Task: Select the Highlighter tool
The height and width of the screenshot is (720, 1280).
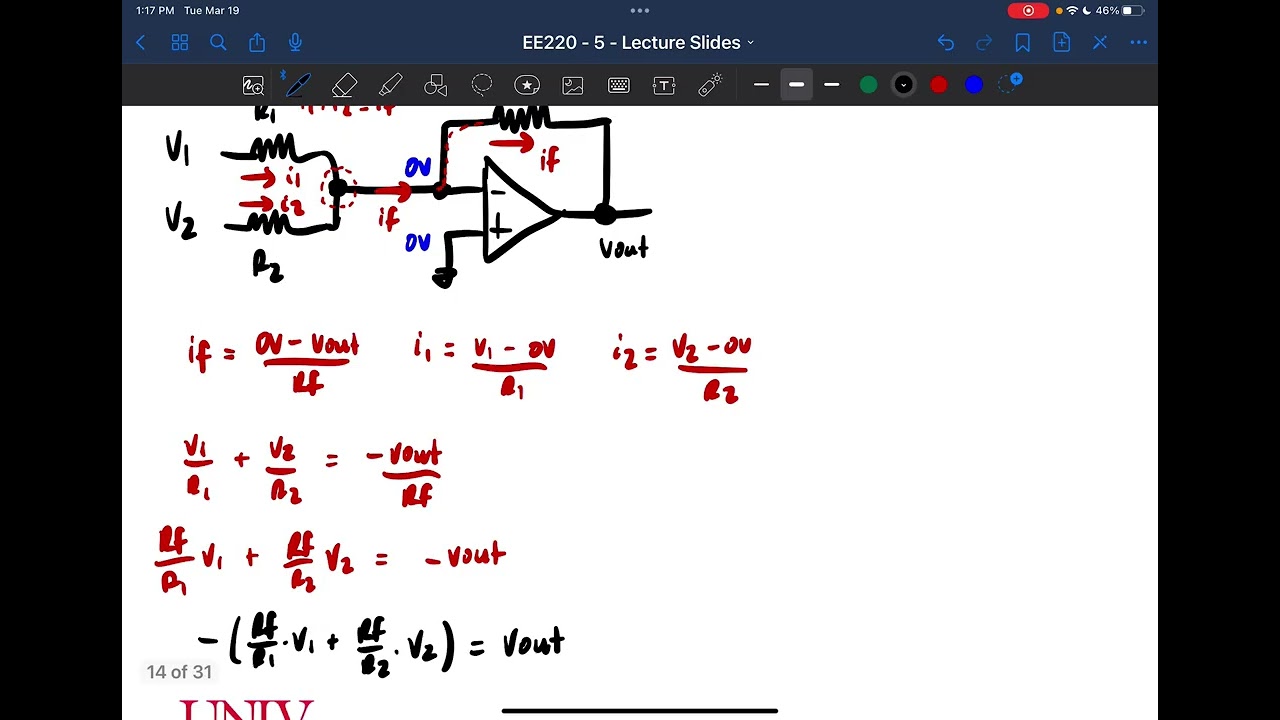Action: pos(390,85)
